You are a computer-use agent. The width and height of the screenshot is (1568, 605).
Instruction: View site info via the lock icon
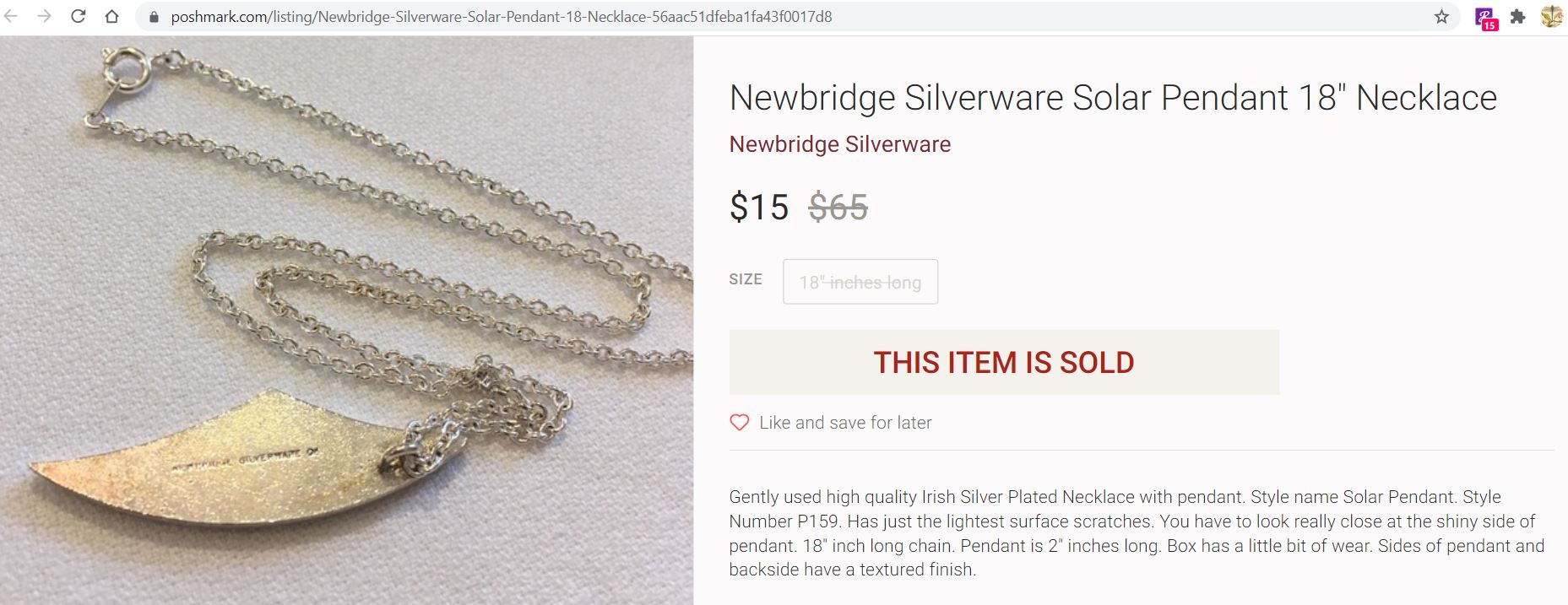(154, 17)
